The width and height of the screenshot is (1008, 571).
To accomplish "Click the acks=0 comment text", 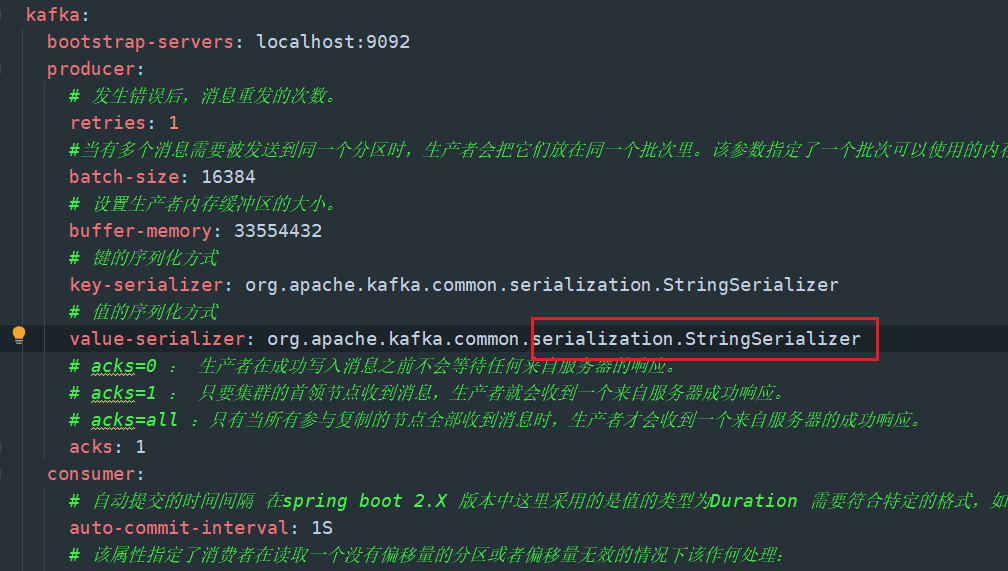I will (123, 366).
